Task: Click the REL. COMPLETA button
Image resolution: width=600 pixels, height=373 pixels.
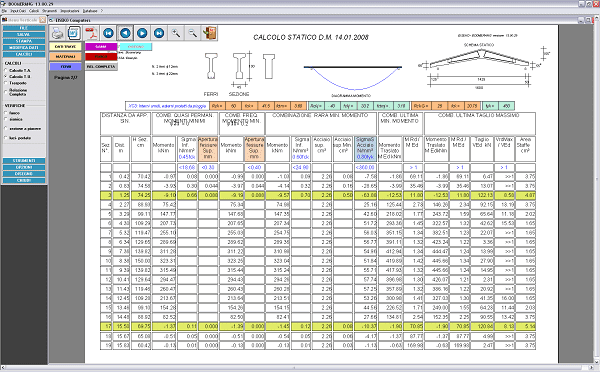Action: 101,67
